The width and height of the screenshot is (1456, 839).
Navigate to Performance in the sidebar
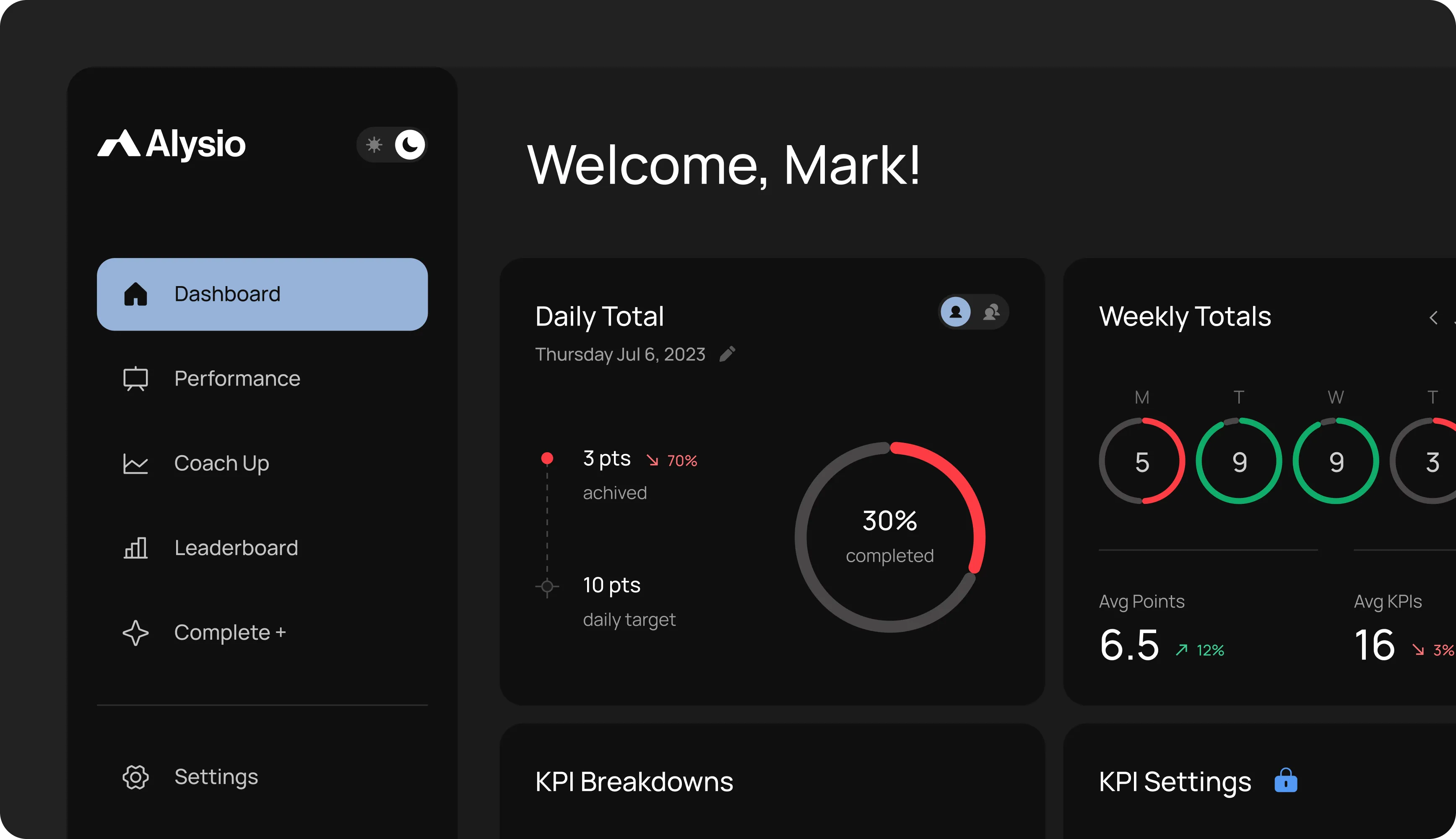tap(237, 378)
